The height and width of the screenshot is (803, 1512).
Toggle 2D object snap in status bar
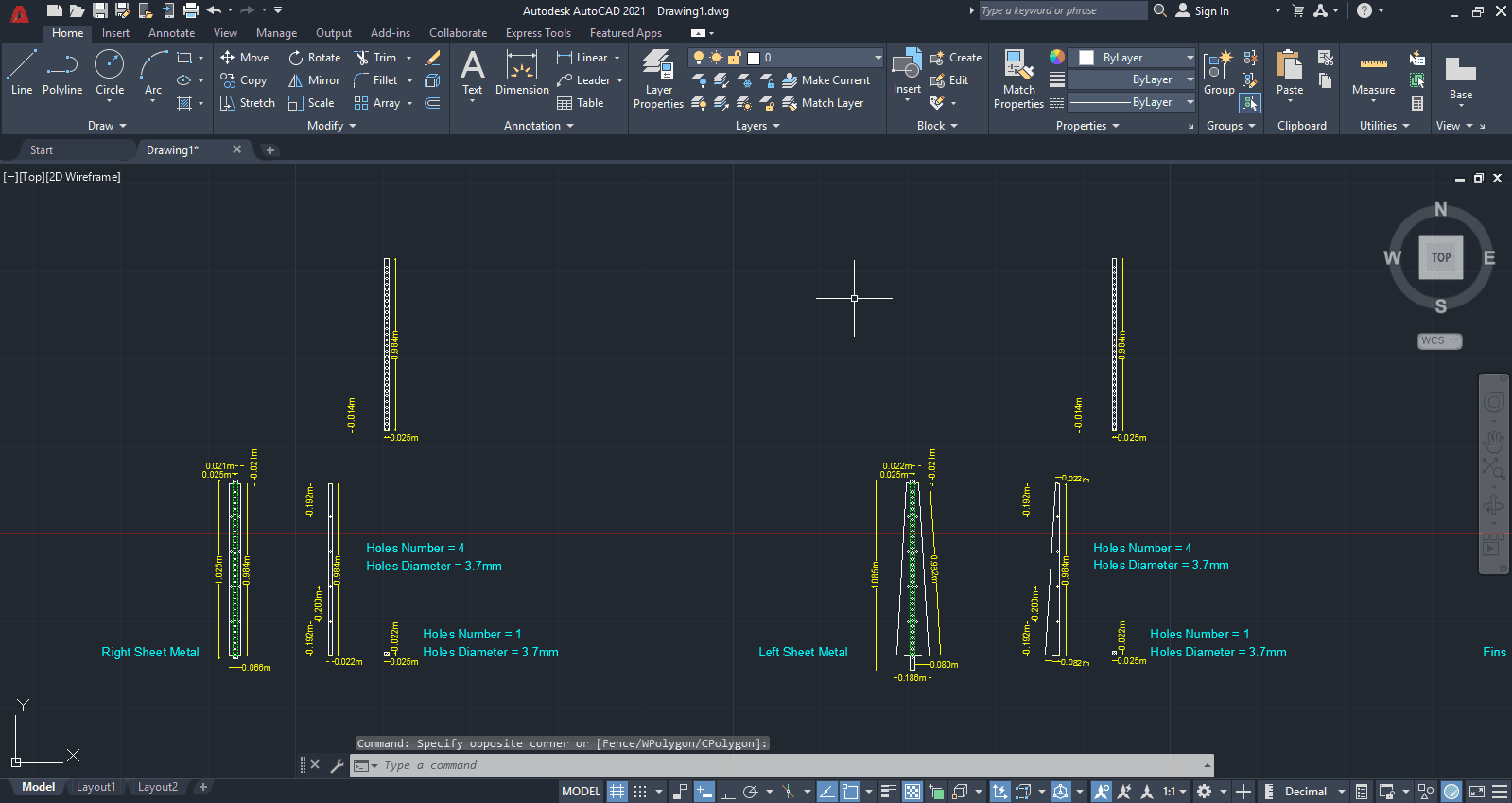click(x=850, y=792)
